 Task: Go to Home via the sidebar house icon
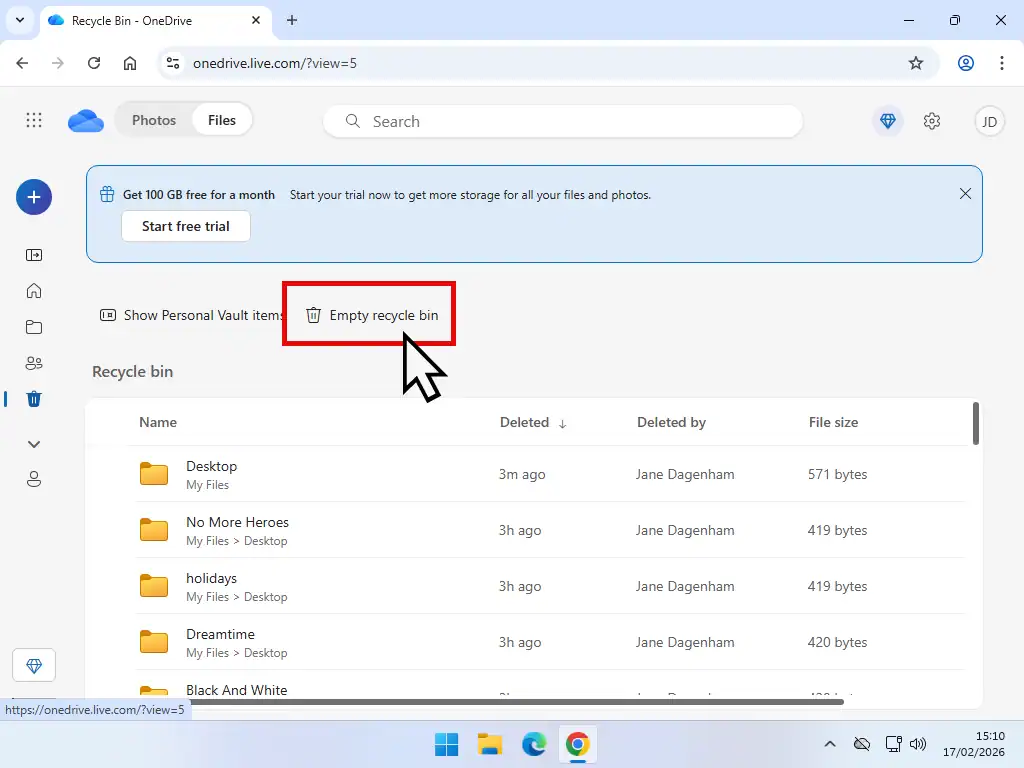click(x=33, y=290)
